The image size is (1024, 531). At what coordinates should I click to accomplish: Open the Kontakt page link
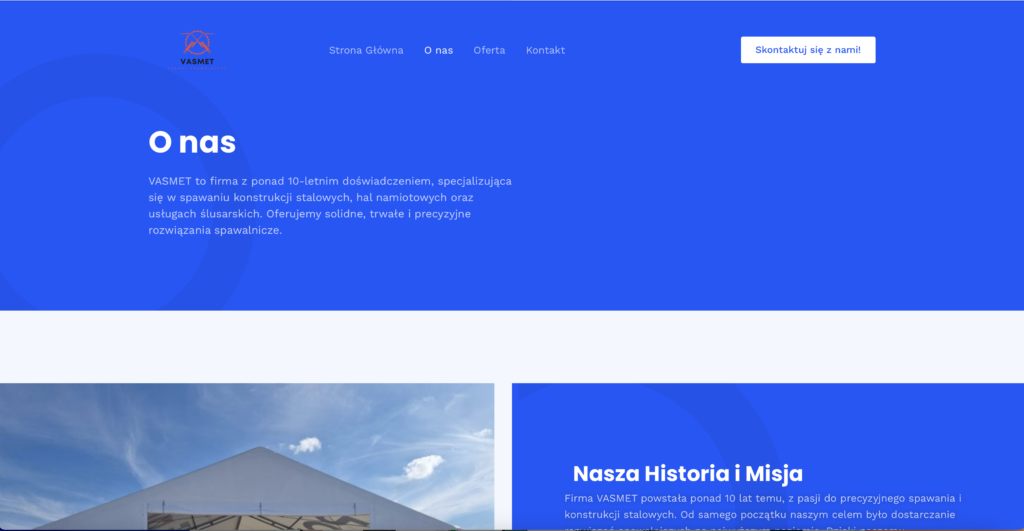[x=545, y=50]
